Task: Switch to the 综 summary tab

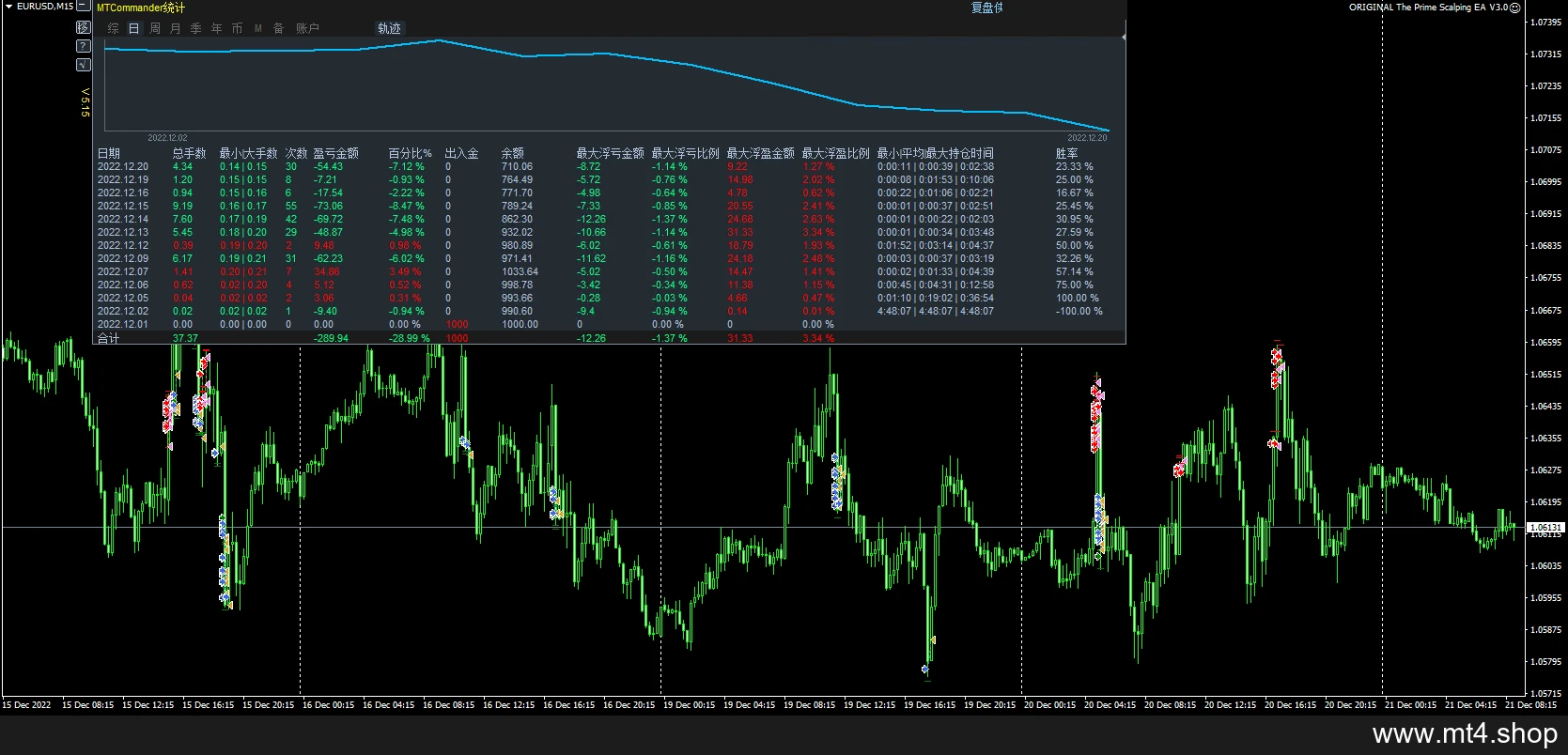Action: 114,29
